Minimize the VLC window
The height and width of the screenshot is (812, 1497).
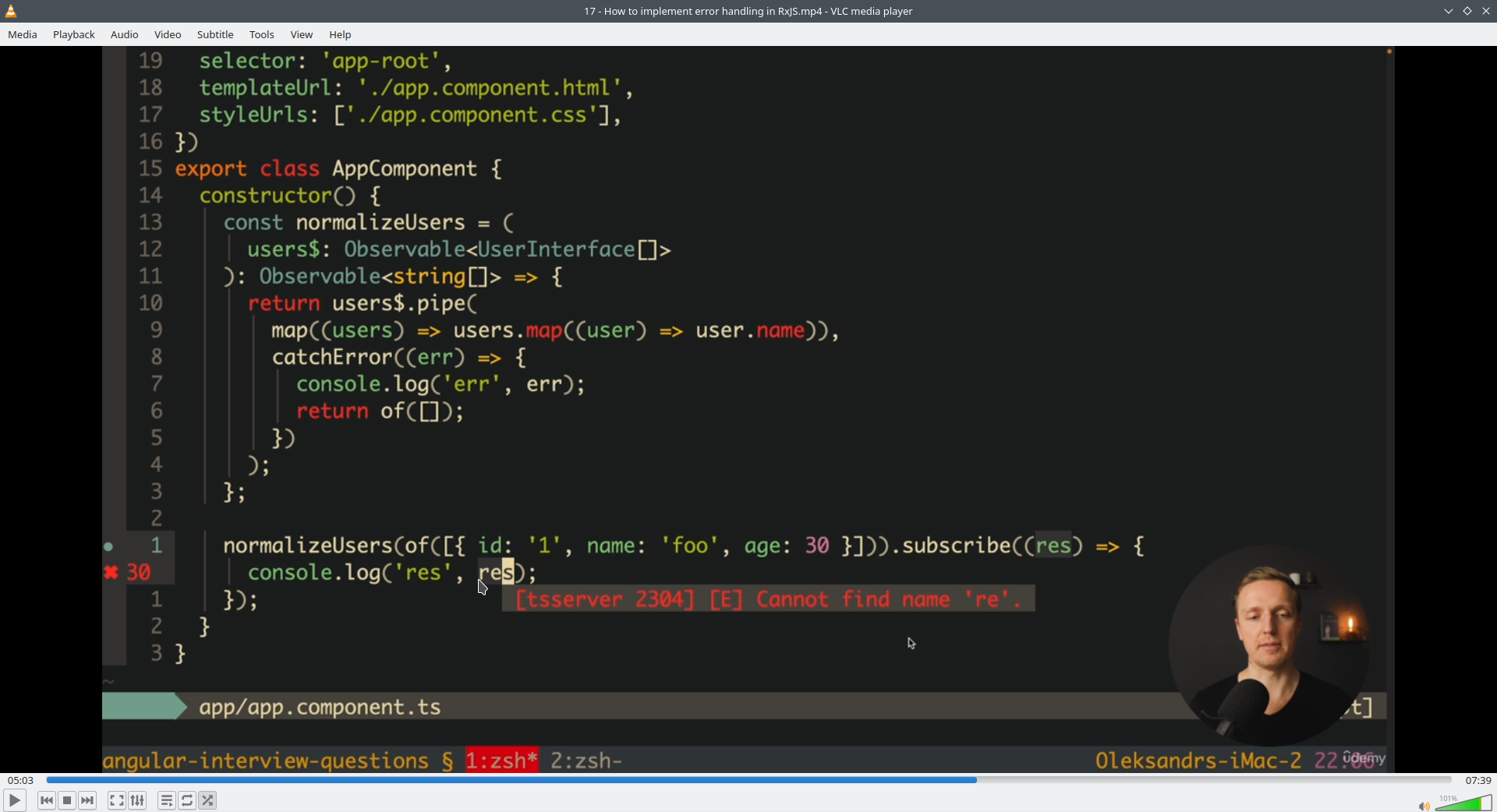click(x=1449, y=11)
